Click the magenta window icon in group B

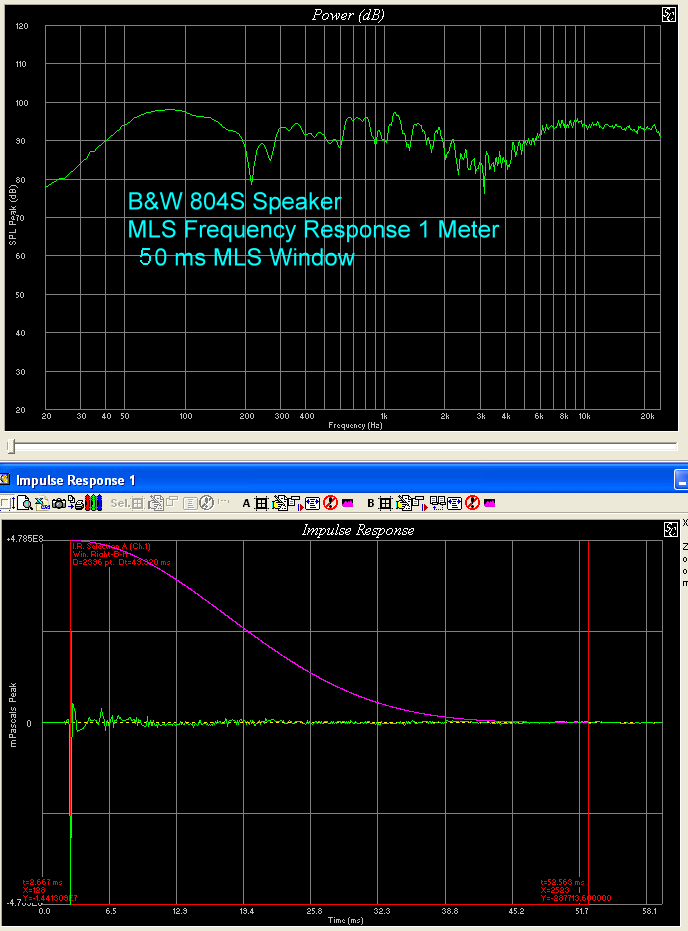[490, 504]
